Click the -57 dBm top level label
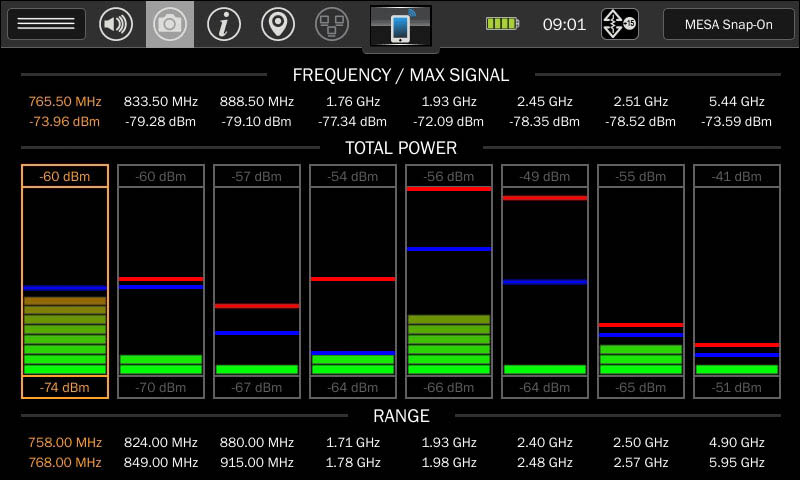The height and width of the screenshot is (480, 800). coord(257,177)
